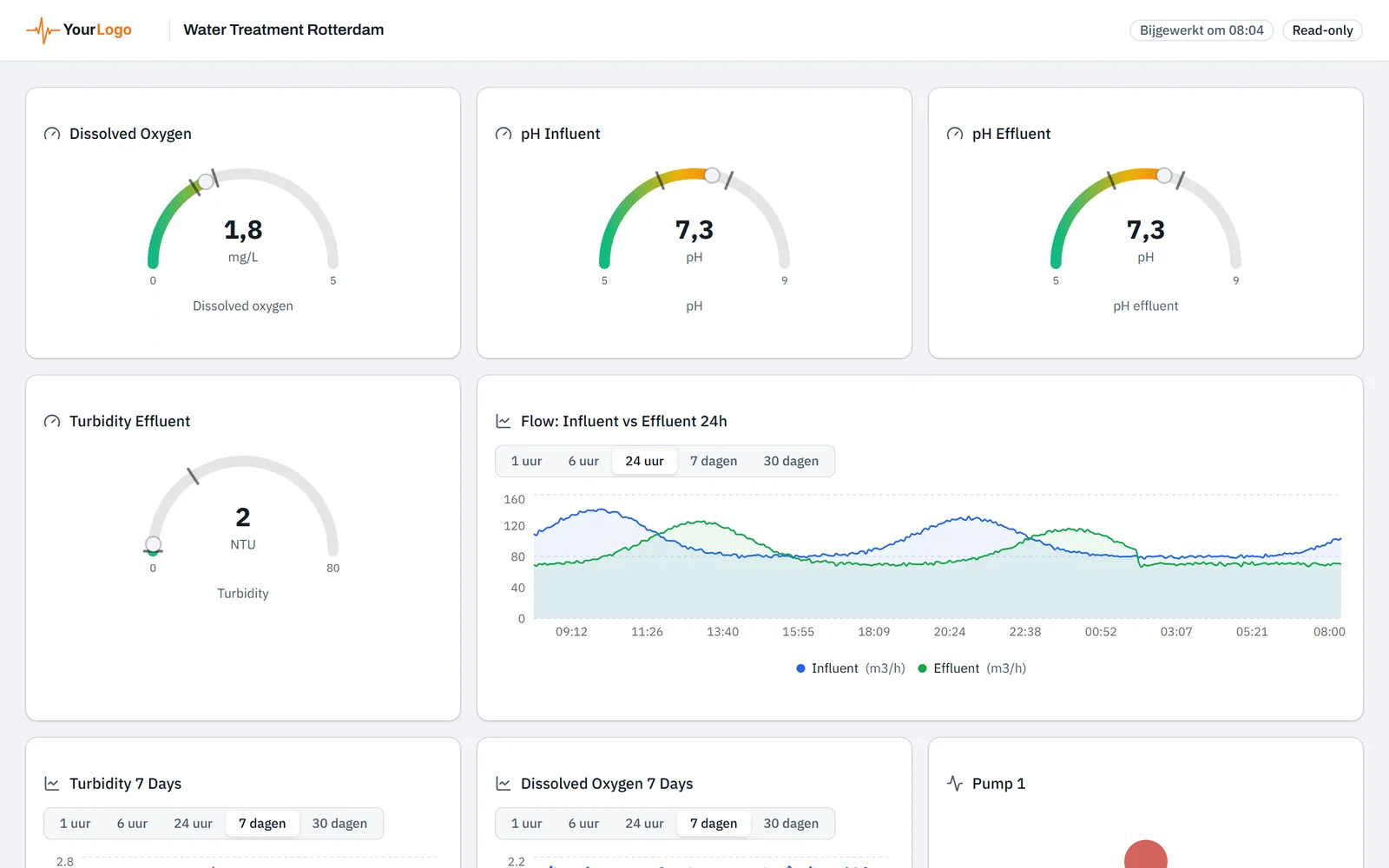Click the Dissolved Oxygen gauge knob
The width and height of the screenshot is (1389, 868).
pos(206,181)
